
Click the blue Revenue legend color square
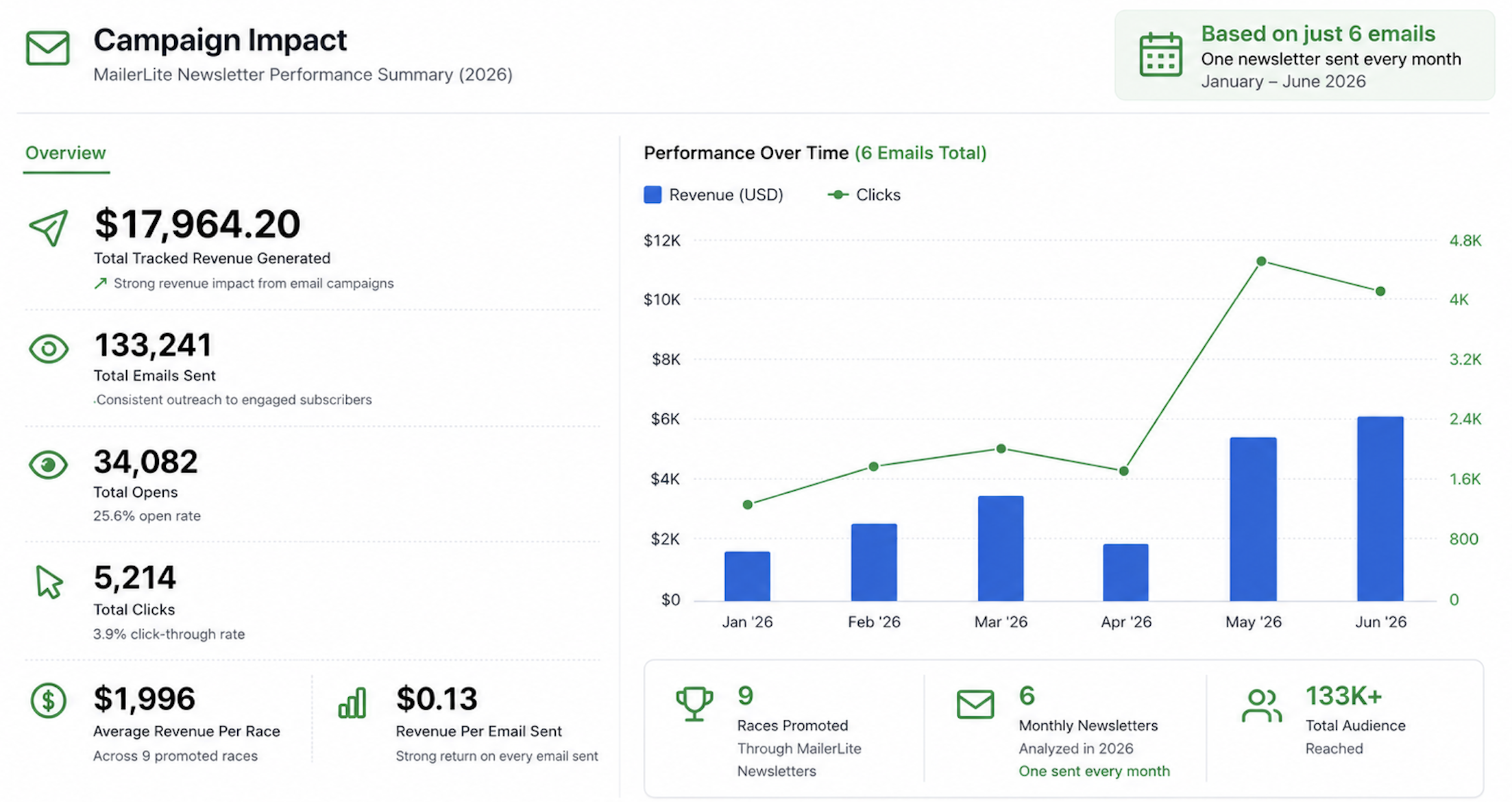coord(653,195)
